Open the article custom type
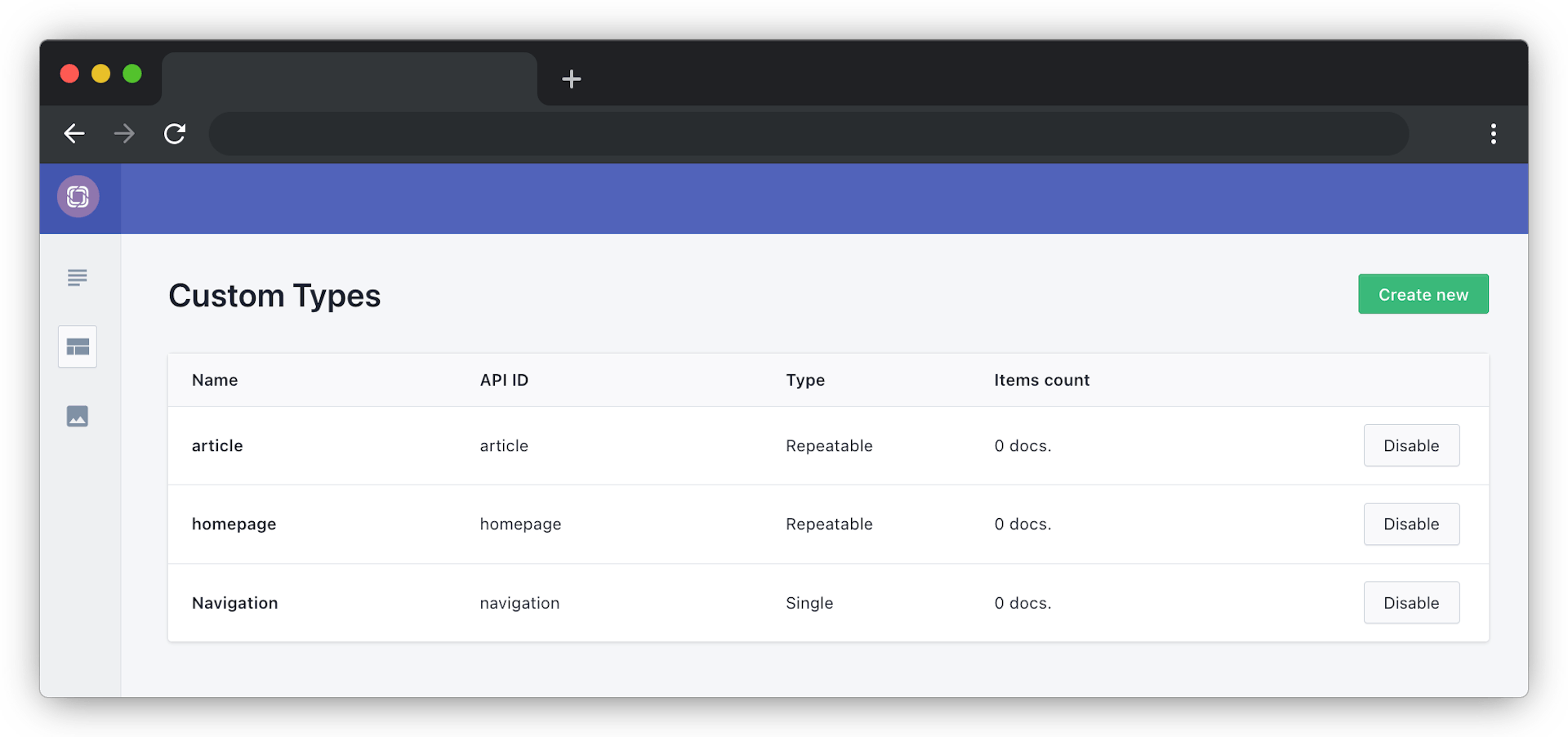Viewport: 1568px width, 737px height. [217, 445]
